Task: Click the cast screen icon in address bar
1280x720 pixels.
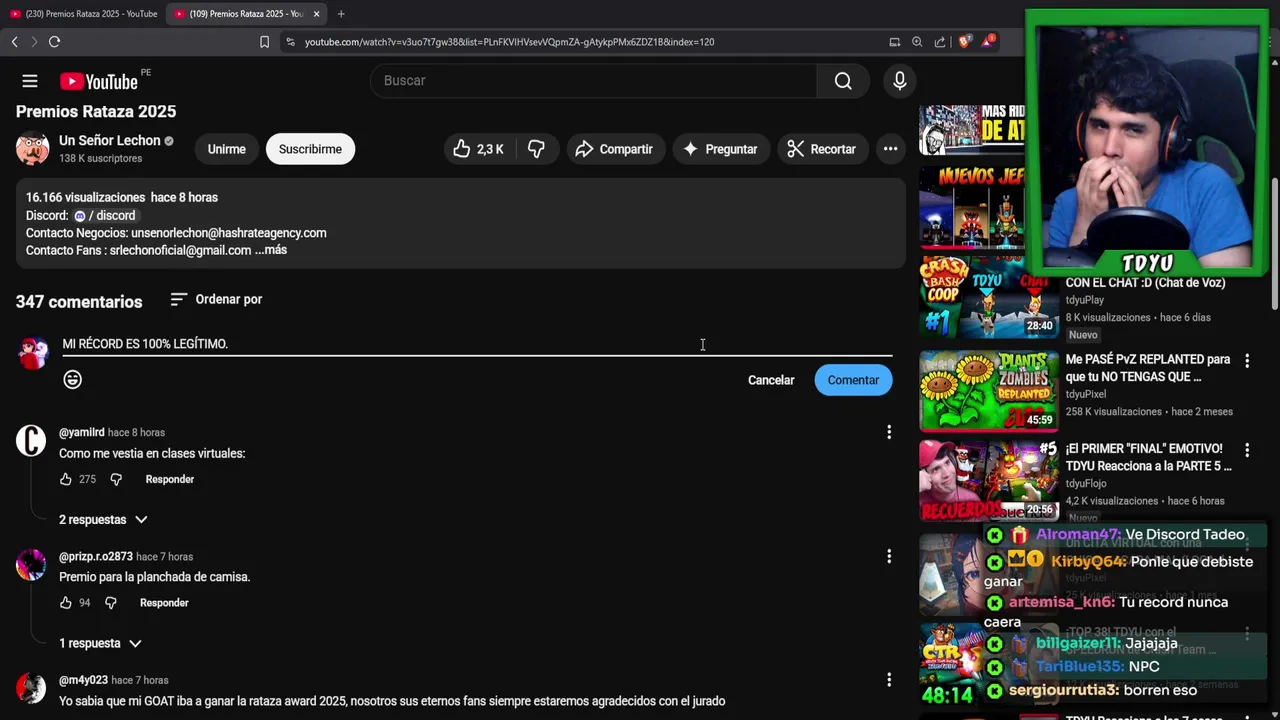Action: 895,42
